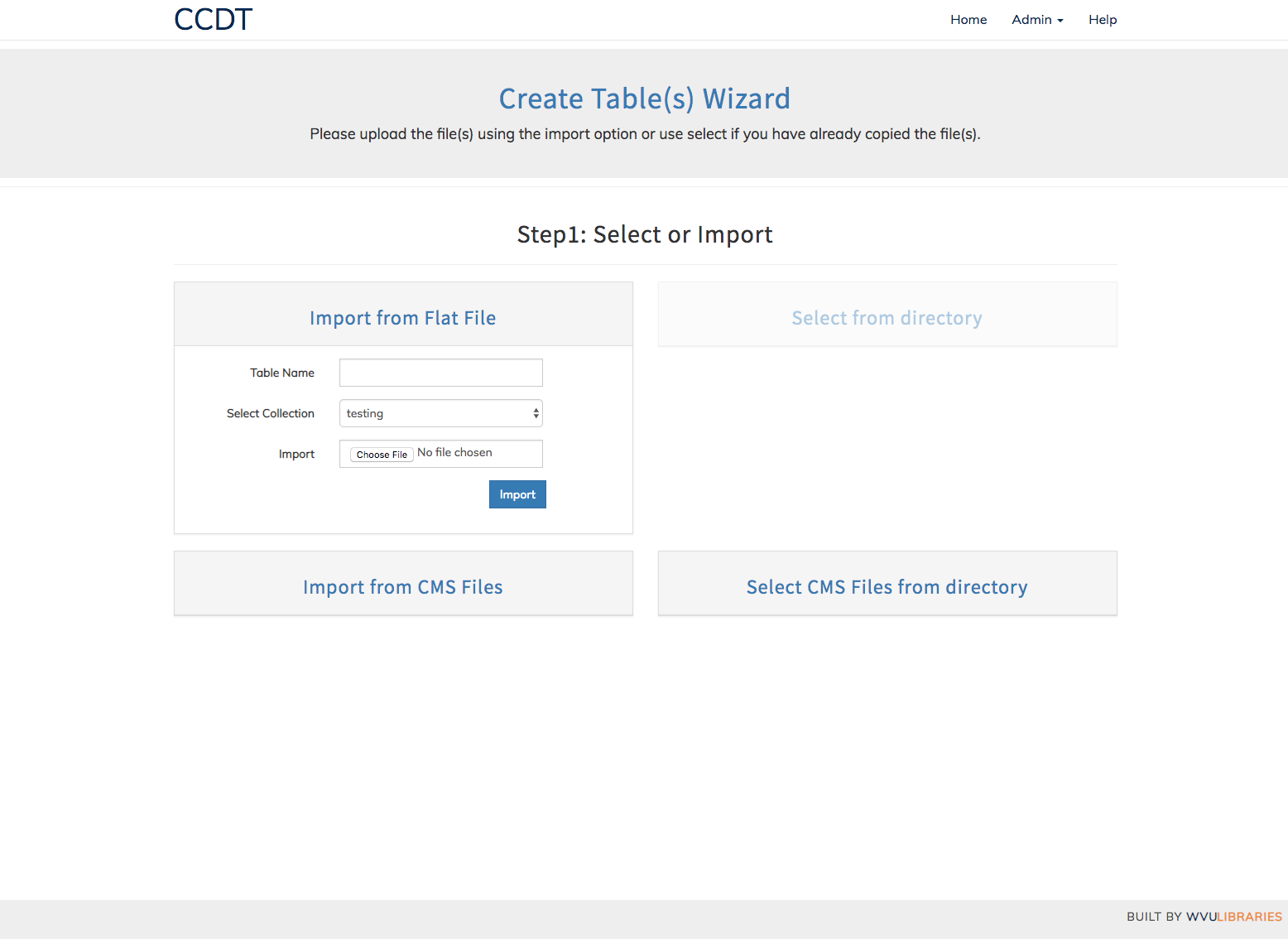Click the Table Name label
Image resolution: width=1288 pixels, height=939 pixels.
pos(282,373)
